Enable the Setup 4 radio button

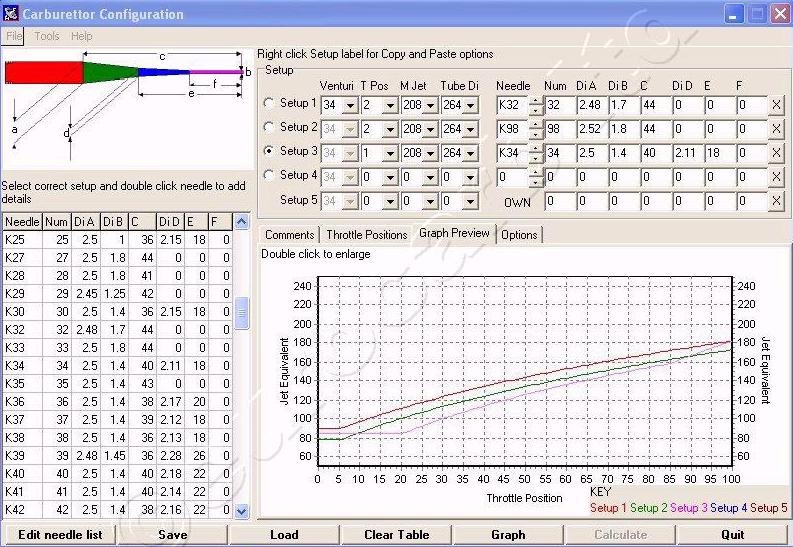point(269,176)
